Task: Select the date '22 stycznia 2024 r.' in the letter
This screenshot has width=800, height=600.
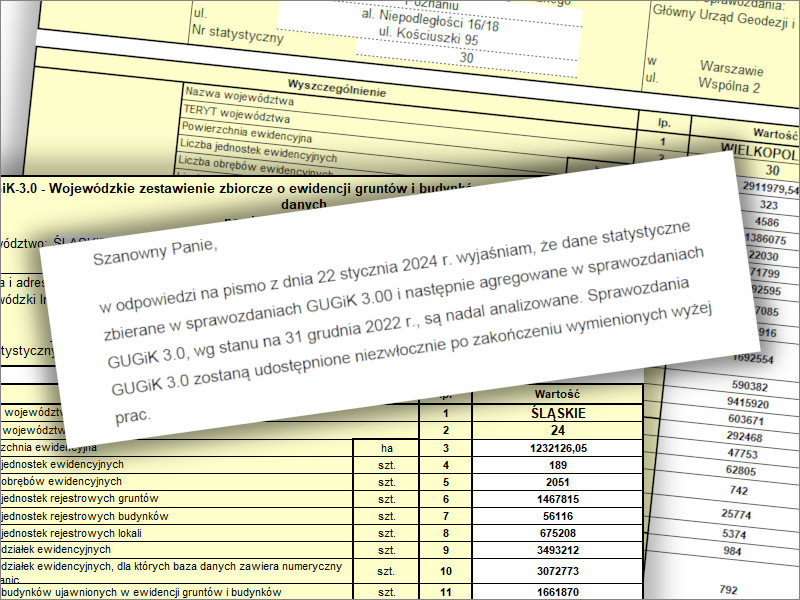Action: tap(383, 270)
